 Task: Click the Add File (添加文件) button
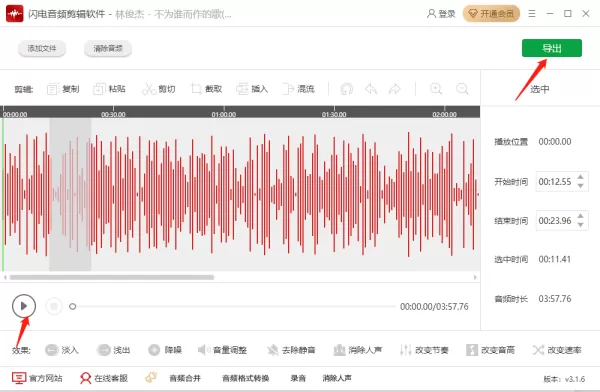[x=42, y=49]
